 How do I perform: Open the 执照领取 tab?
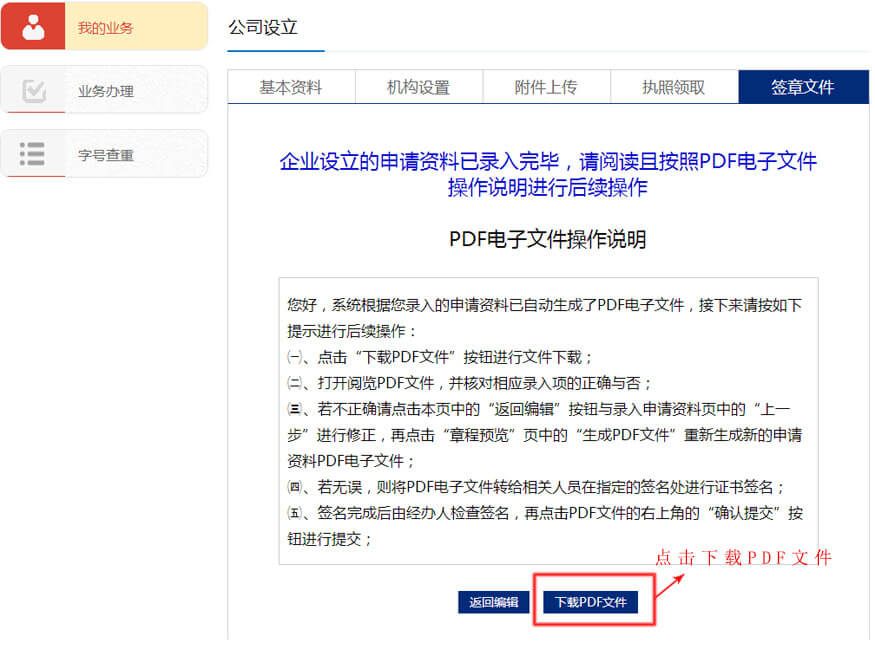(x=675, y=87)
